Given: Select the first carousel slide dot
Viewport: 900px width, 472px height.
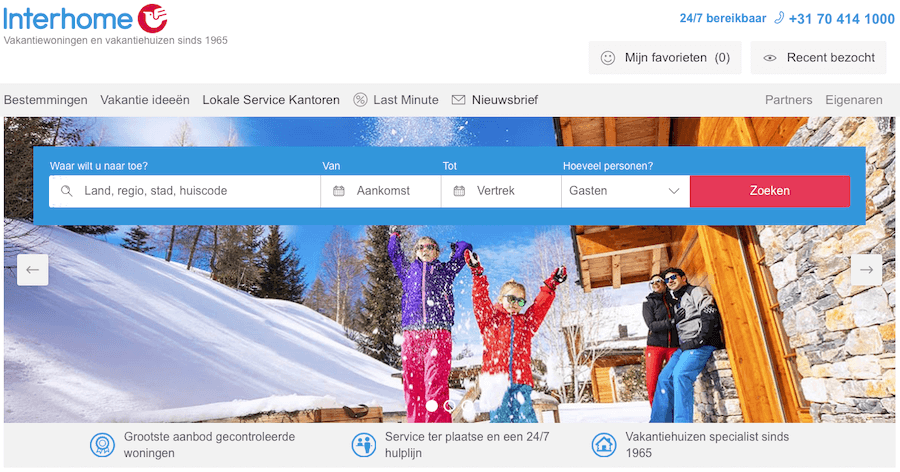Looking at the screenshot, I should pos(432,405).
